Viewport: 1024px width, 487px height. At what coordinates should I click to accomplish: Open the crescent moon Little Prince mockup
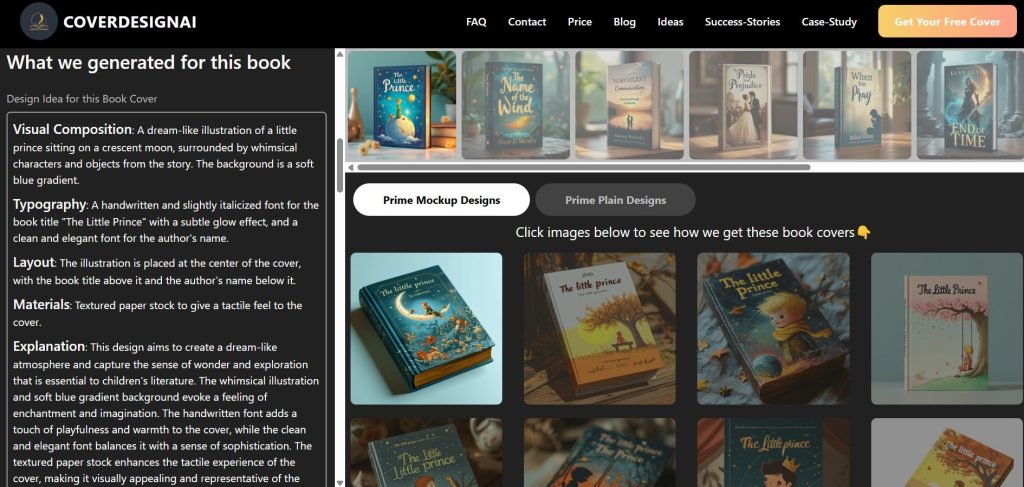426,328
